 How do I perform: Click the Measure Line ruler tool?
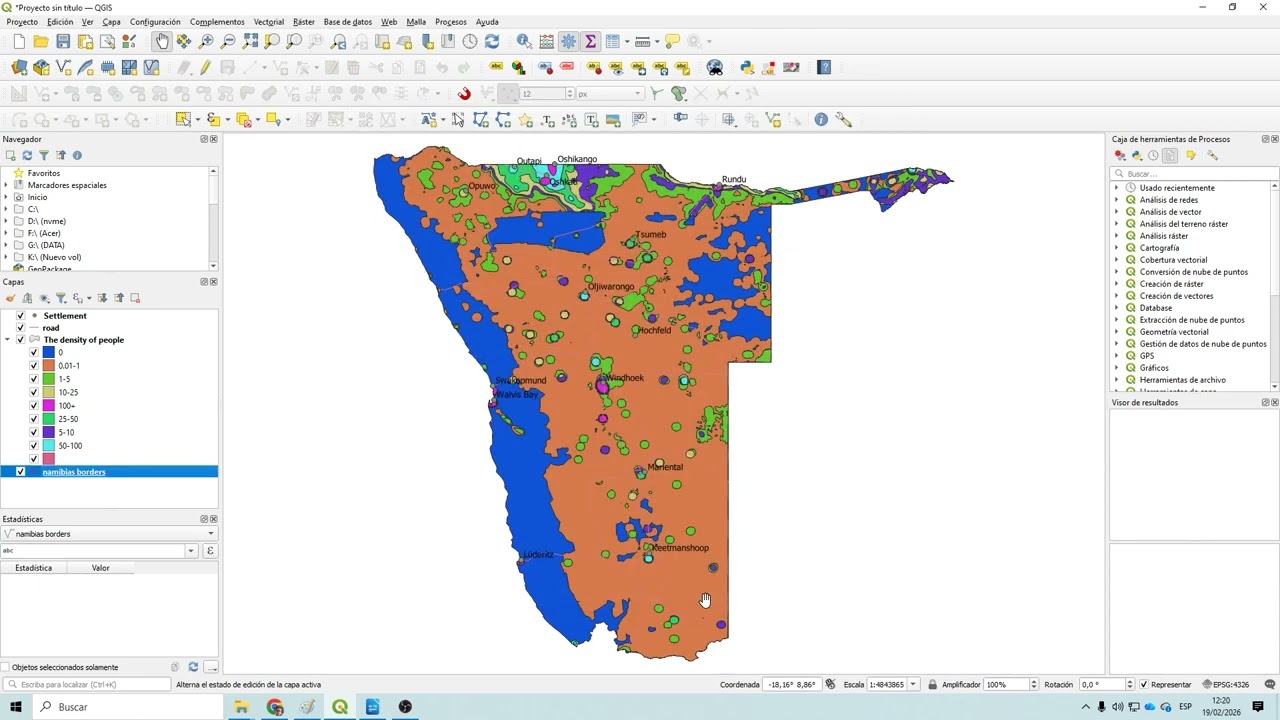[643, 41]
